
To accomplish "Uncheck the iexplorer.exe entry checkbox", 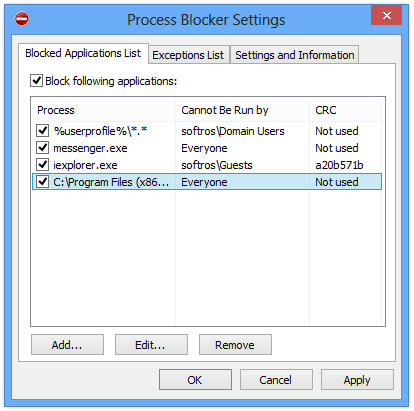I will tap(42, 165).
